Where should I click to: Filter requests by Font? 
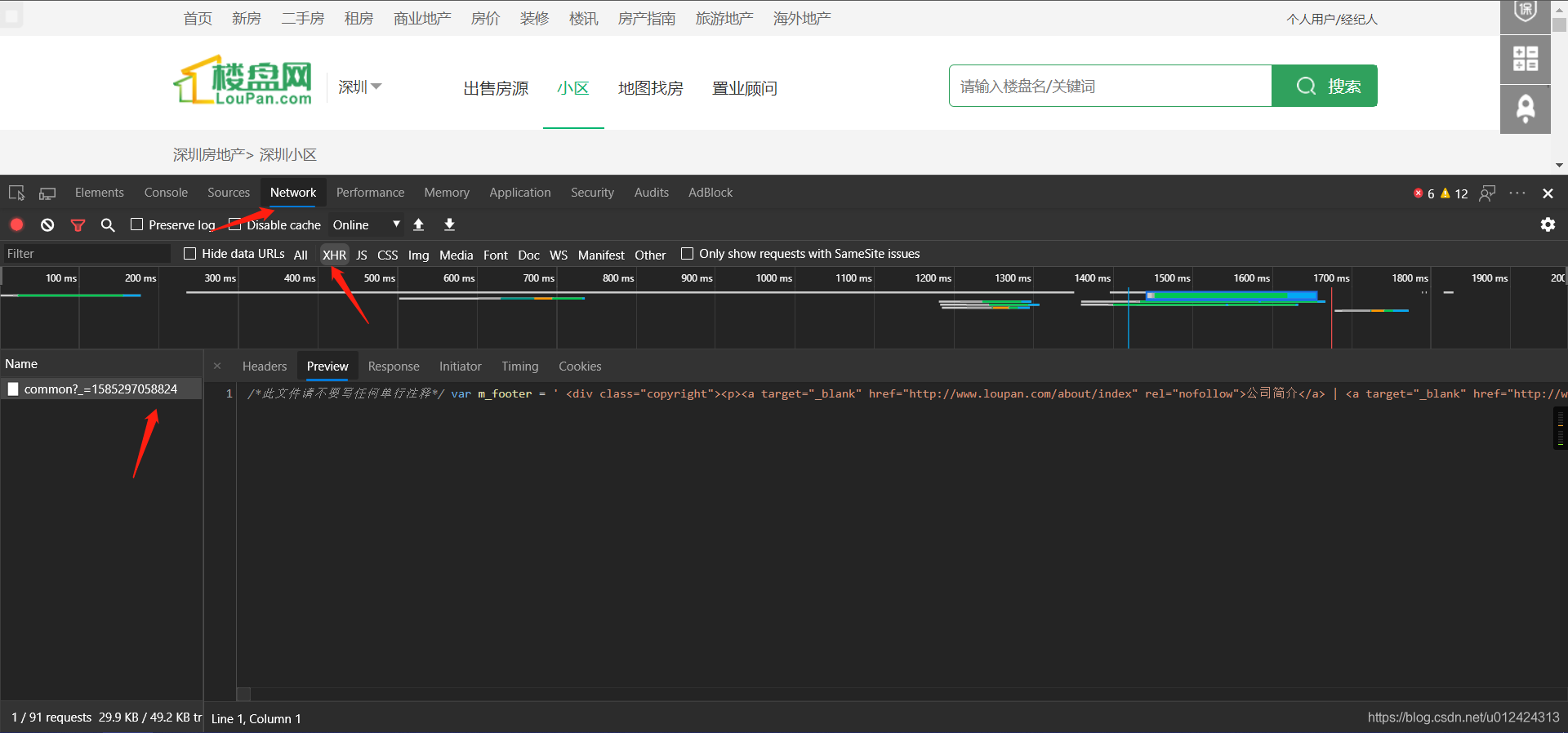496,255
